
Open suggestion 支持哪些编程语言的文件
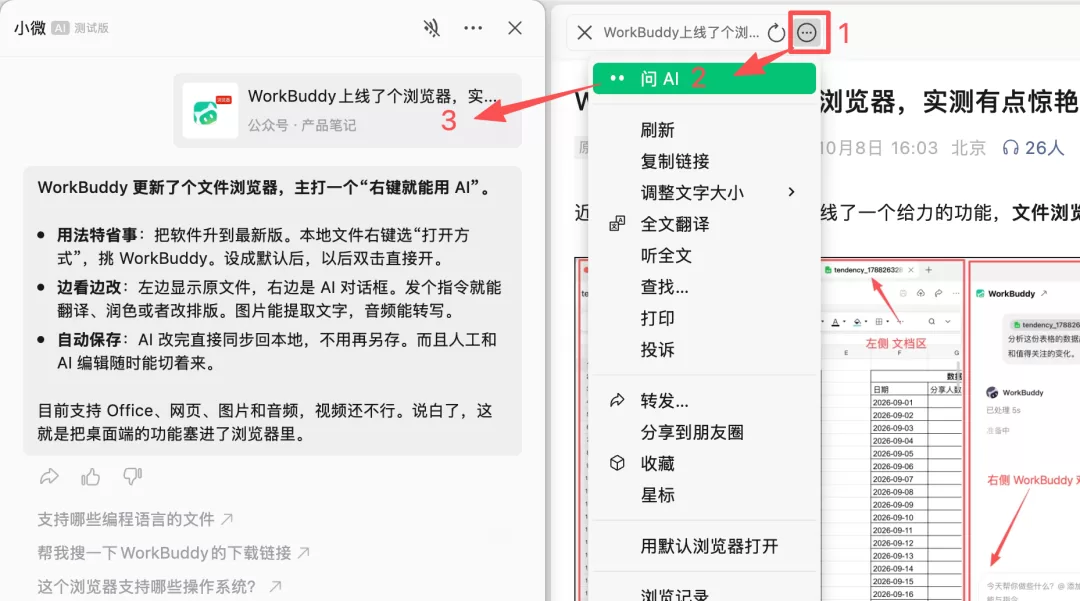[136, 519]
